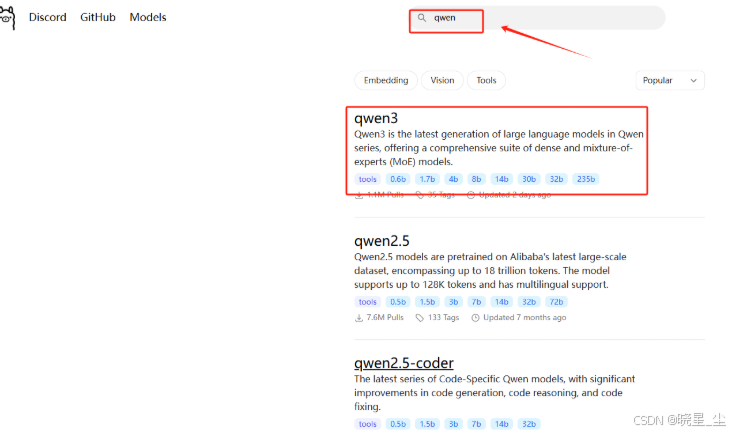The height and width of the screenshot is (433, 737).
Task: Click the qwen3 description paragraph
Action: click(x=499, y=148)
